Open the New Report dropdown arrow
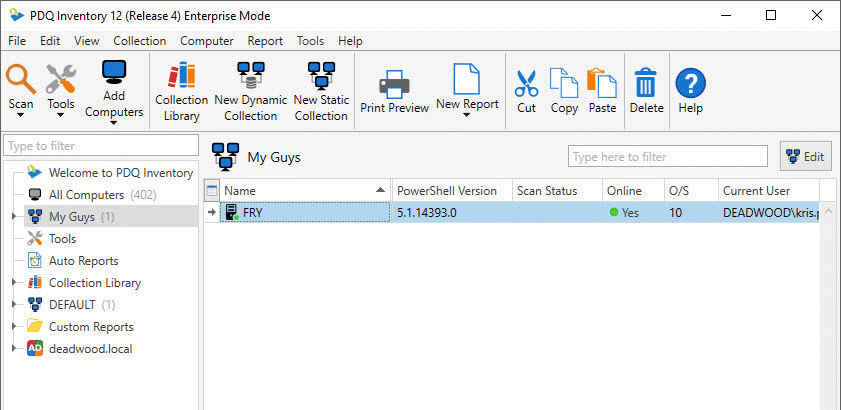Image resolution: width=841 pixels, height=410 pixels. click(467, 115)
